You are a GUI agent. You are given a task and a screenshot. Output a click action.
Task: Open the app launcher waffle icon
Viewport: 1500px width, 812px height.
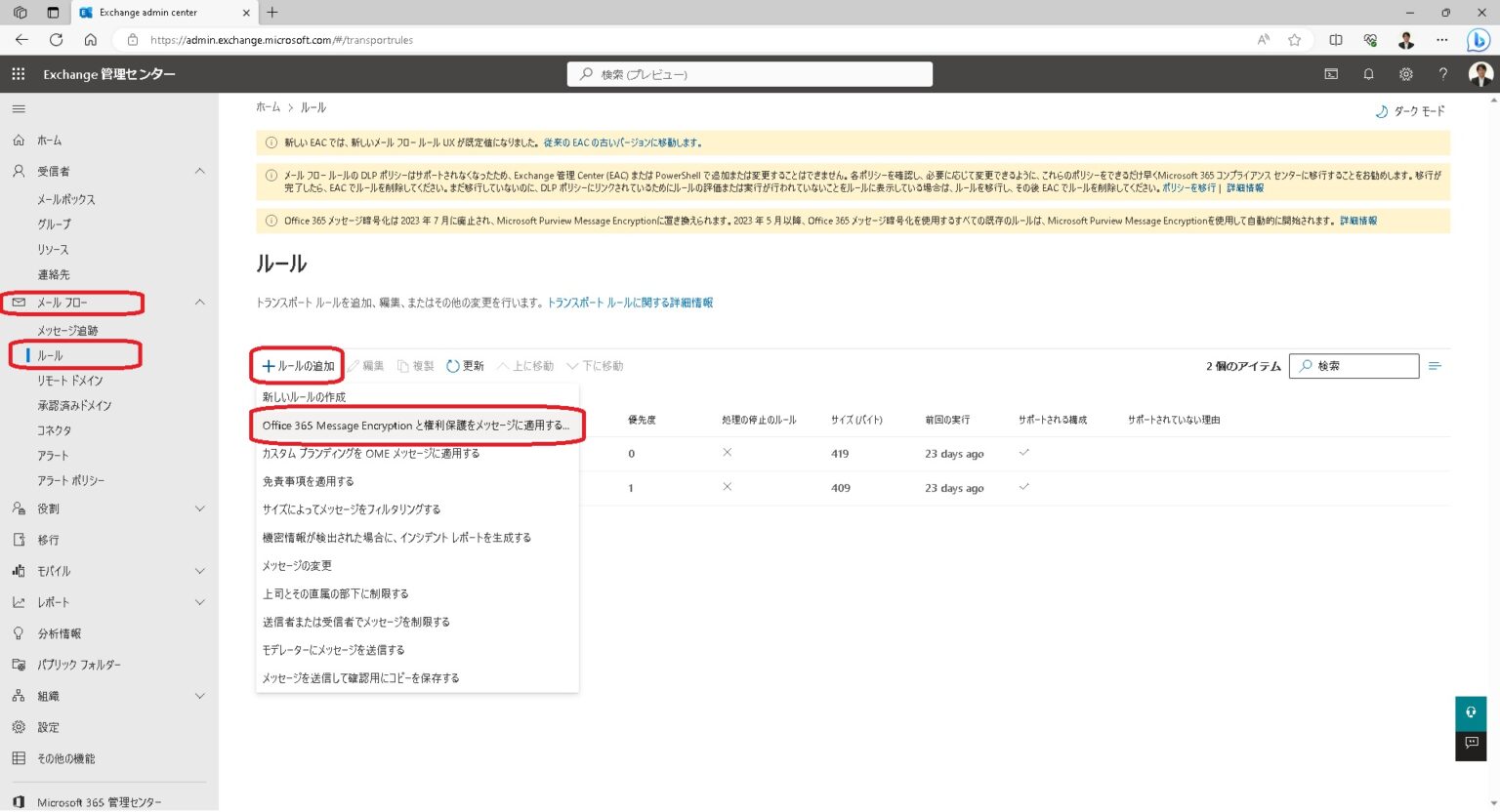pos(18,74)
